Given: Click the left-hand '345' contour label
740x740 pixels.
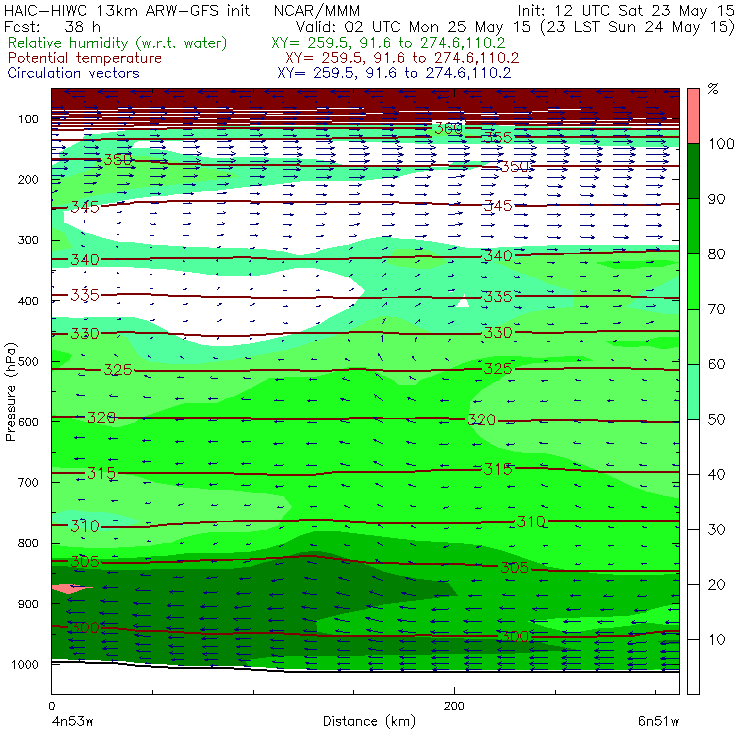Looking at the screenshot, I should pos(85,207).
